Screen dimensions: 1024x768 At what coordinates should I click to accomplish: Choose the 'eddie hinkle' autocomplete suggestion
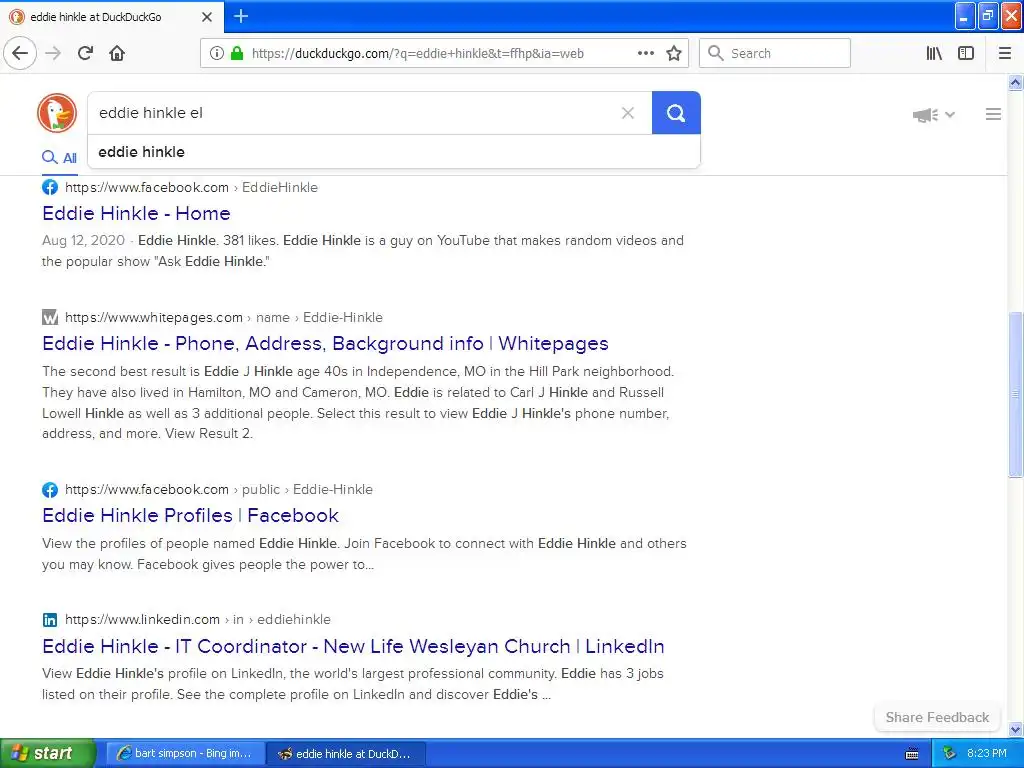click(394, 152)
